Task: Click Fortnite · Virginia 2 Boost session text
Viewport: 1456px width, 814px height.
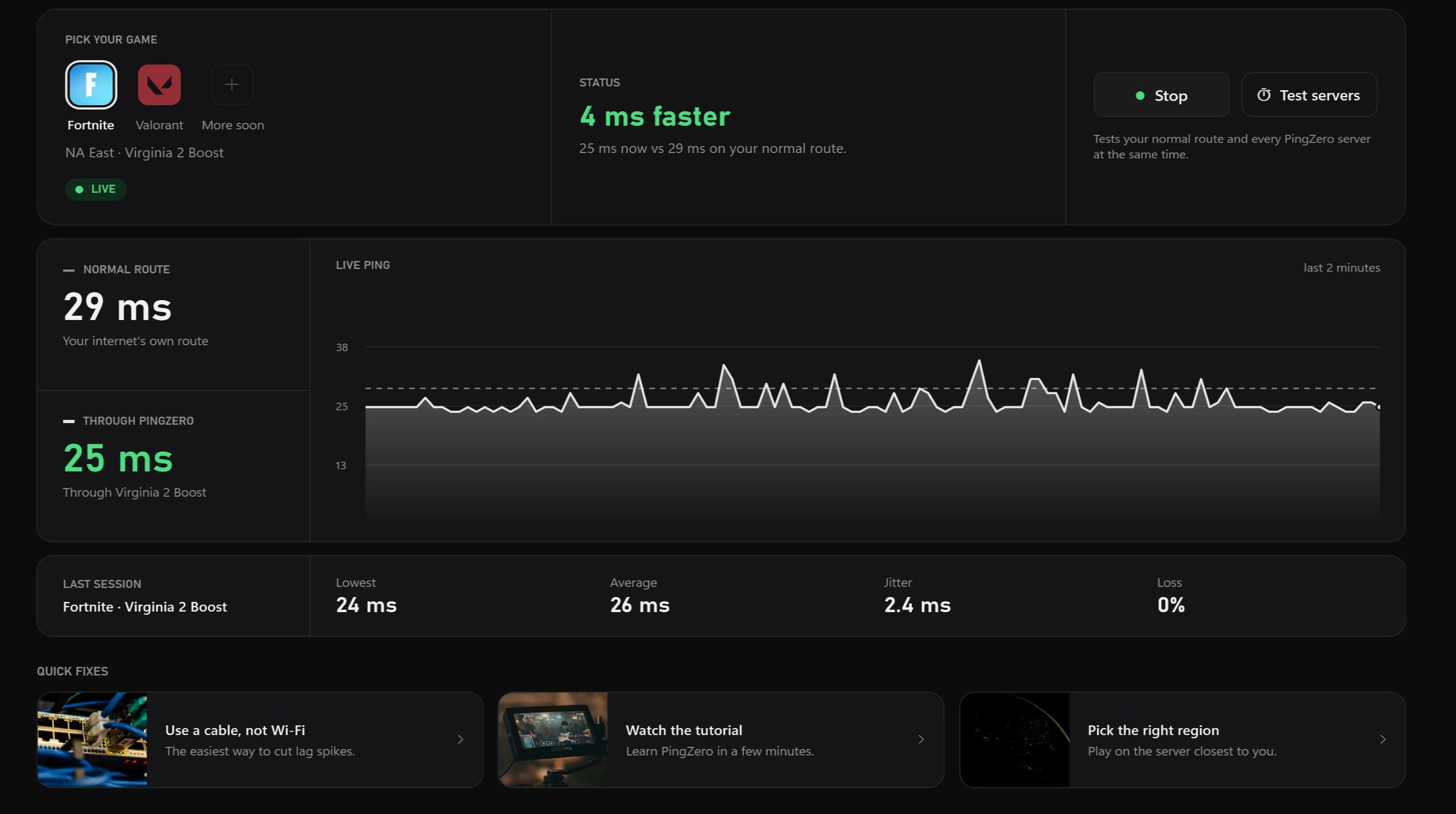Action: point(145,607)
